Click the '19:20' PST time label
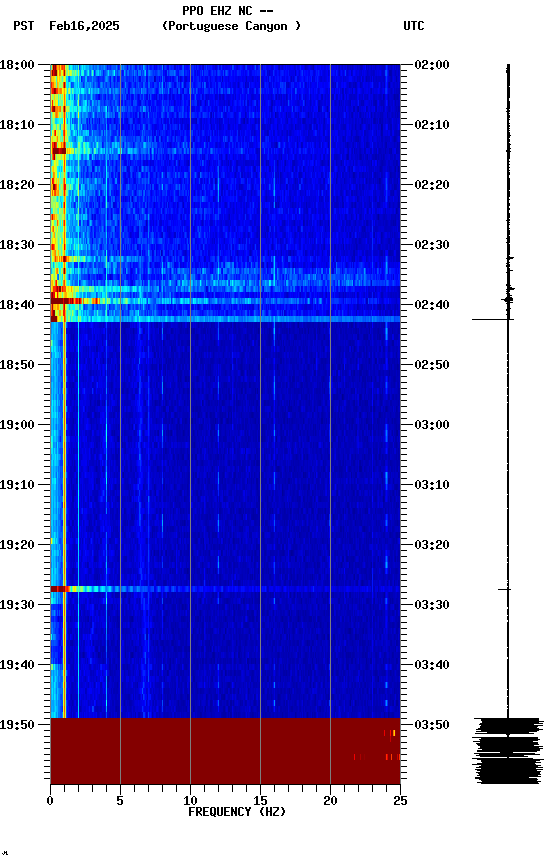Screen dimensions: 552x864 click(x=17, y=546)
